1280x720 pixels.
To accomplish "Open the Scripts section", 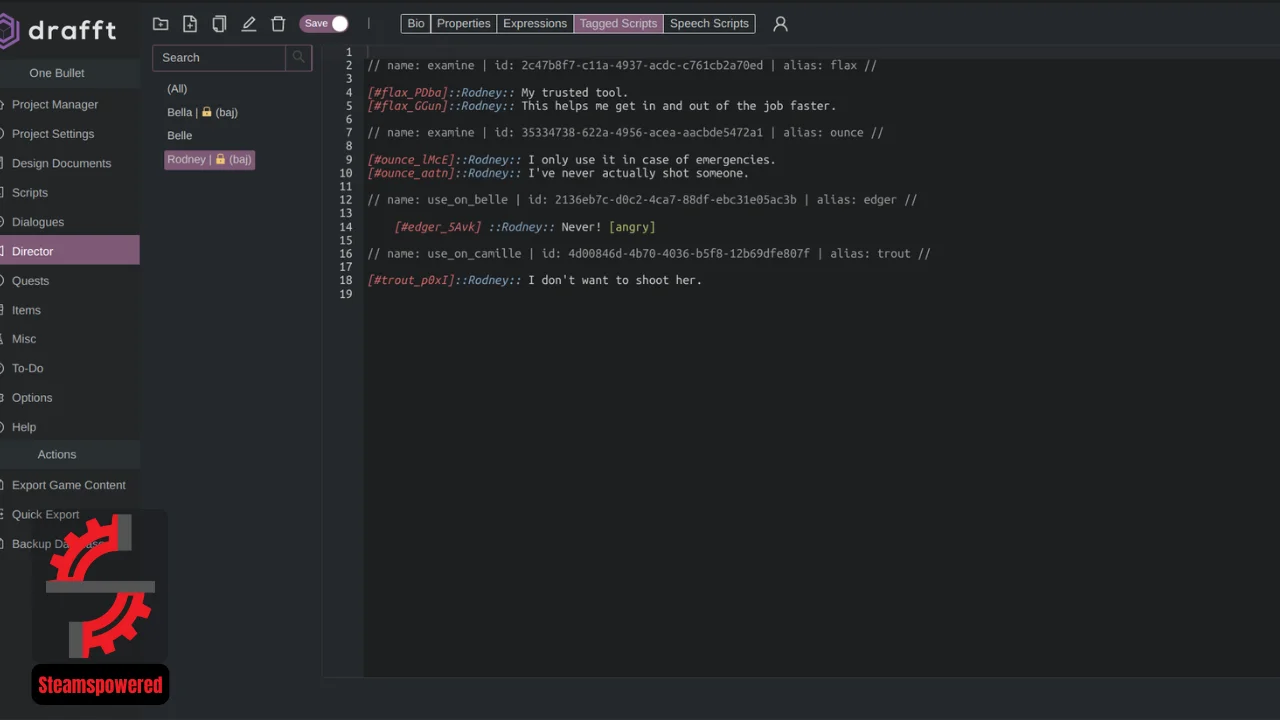I will coord(30,192).
